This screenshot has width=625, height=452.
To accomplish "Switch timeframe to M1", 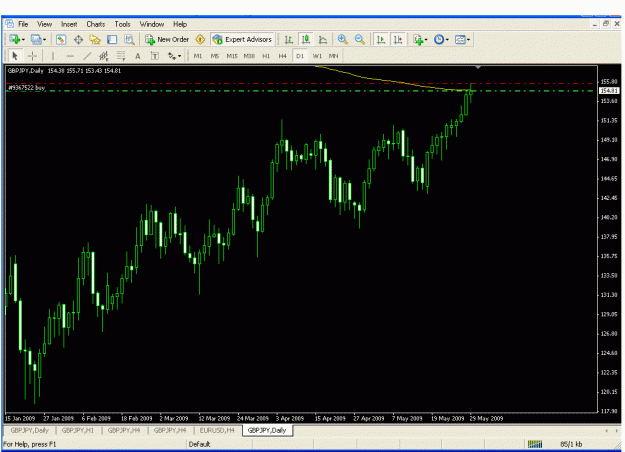I will click(x=198, y=56).
